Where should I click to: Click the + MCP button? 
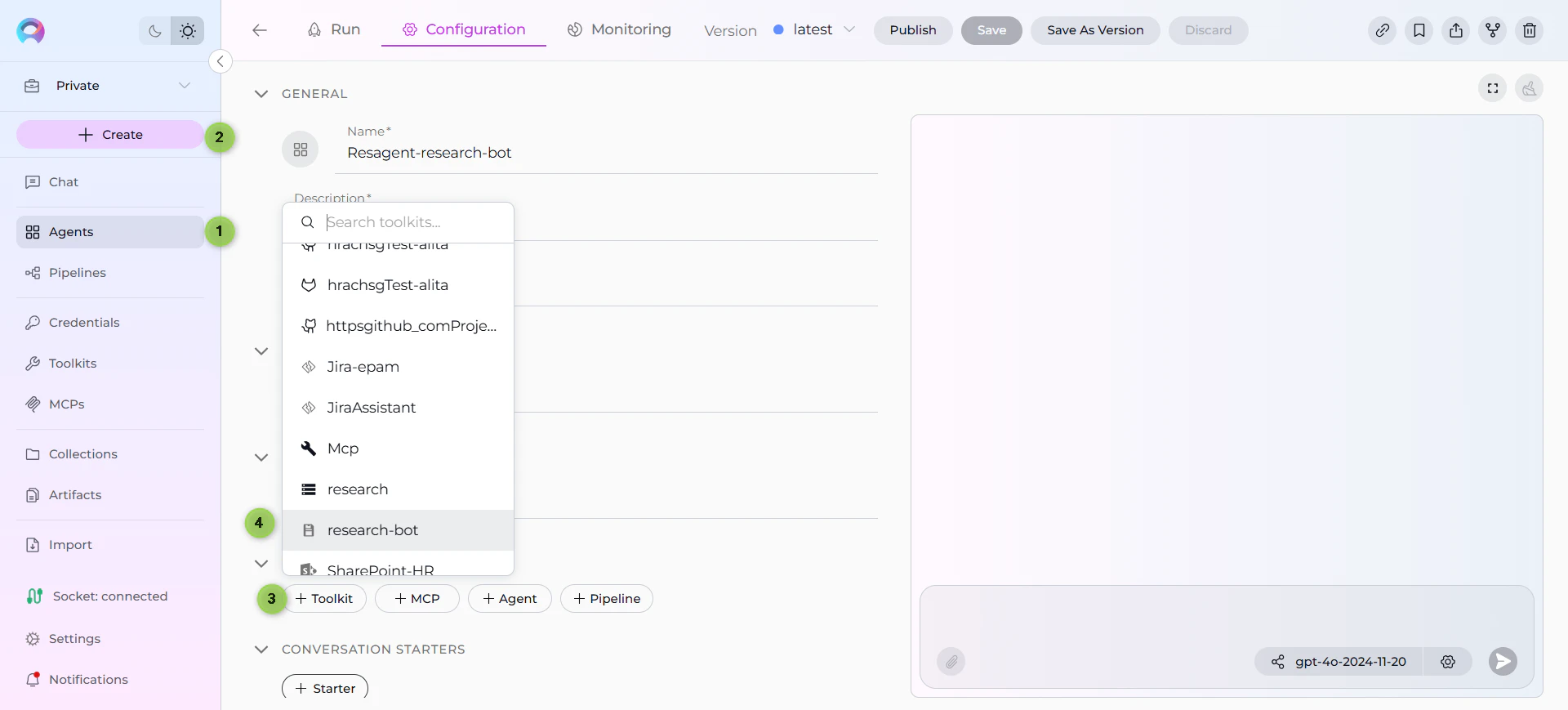click(x=417, y=599)
